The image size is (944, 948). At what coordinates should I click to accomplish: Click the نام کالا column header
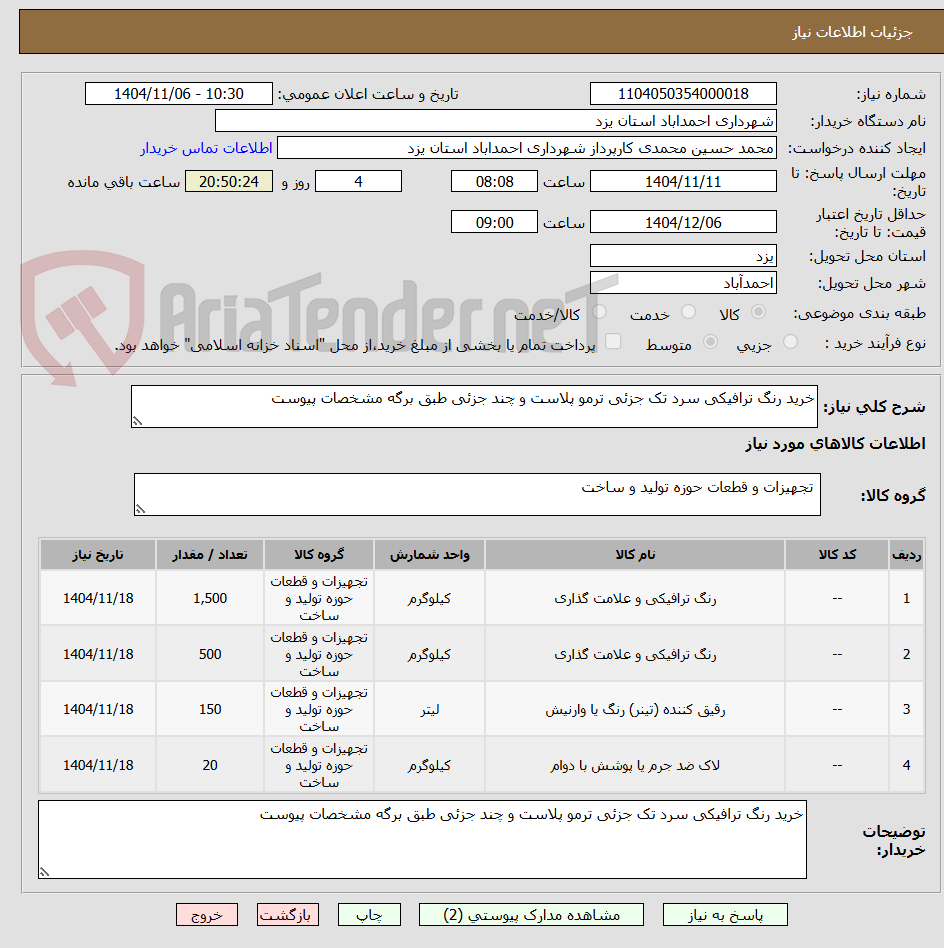pos(635,554)
